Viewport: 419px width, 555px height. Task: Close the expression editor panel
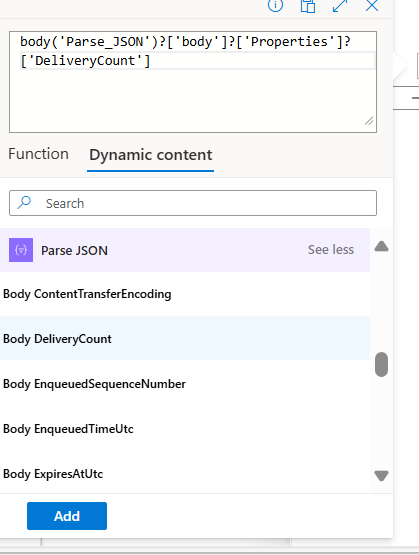372,5
